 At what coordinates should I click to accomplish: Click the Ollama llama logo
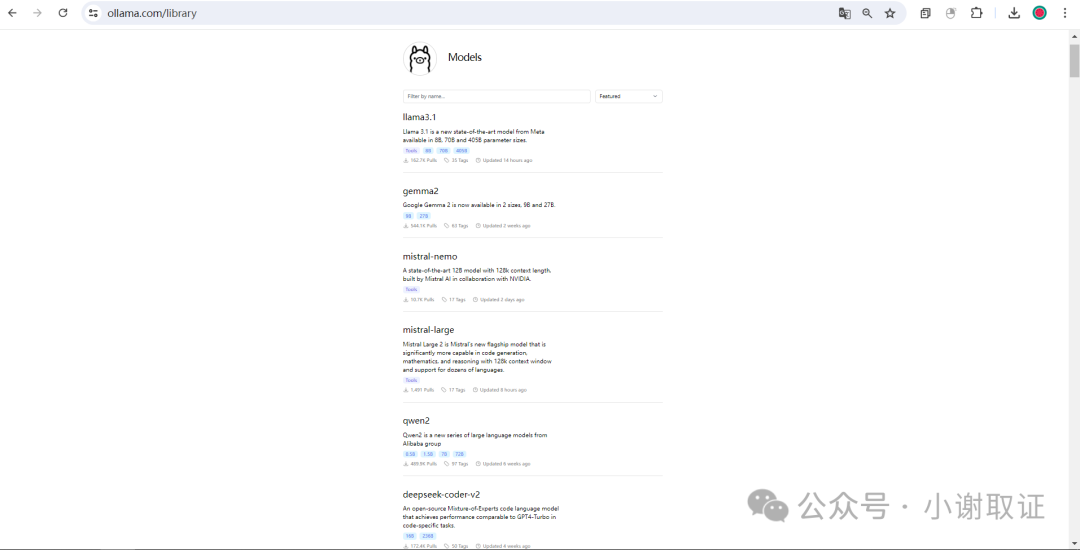(x=419, y=59)
